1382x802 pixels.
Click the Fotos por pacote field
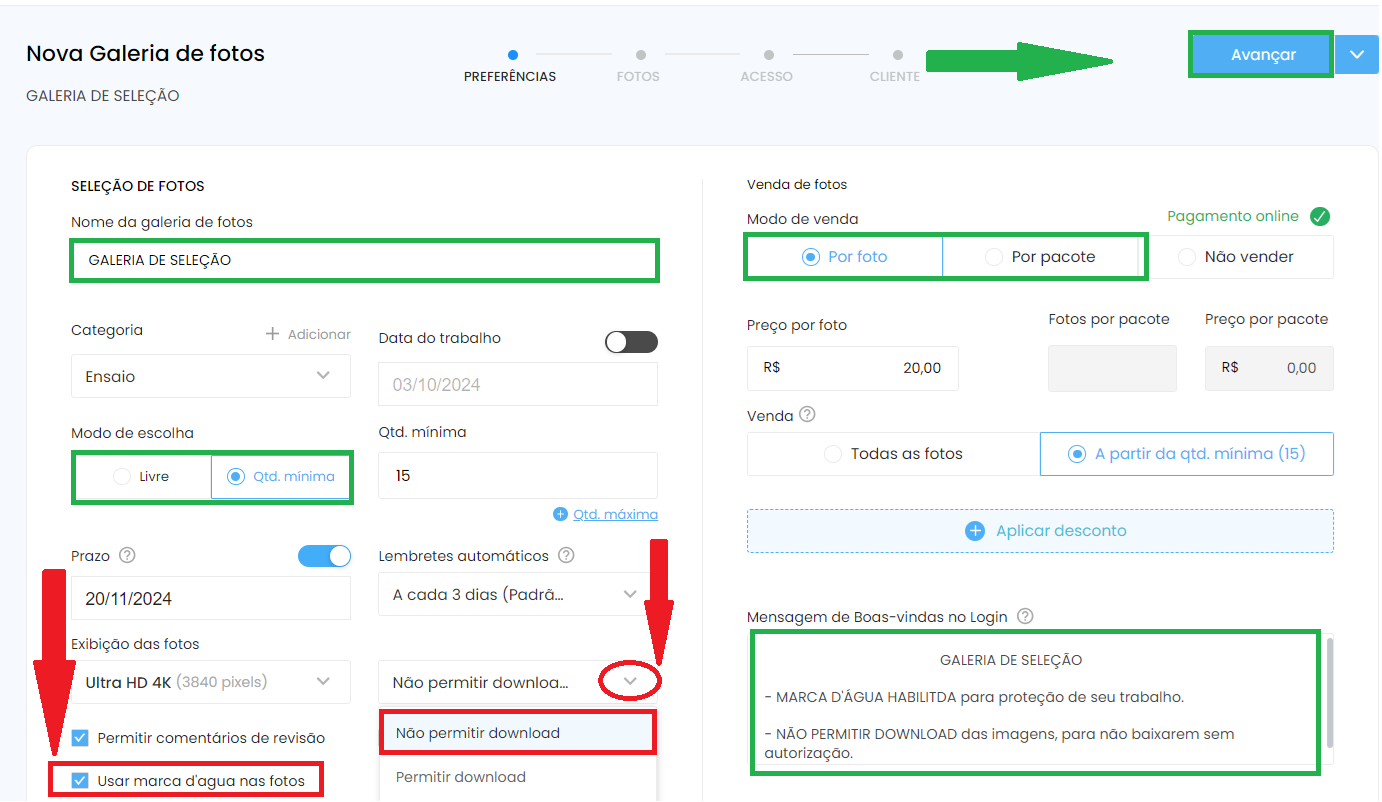click(x=1112, y=368)
